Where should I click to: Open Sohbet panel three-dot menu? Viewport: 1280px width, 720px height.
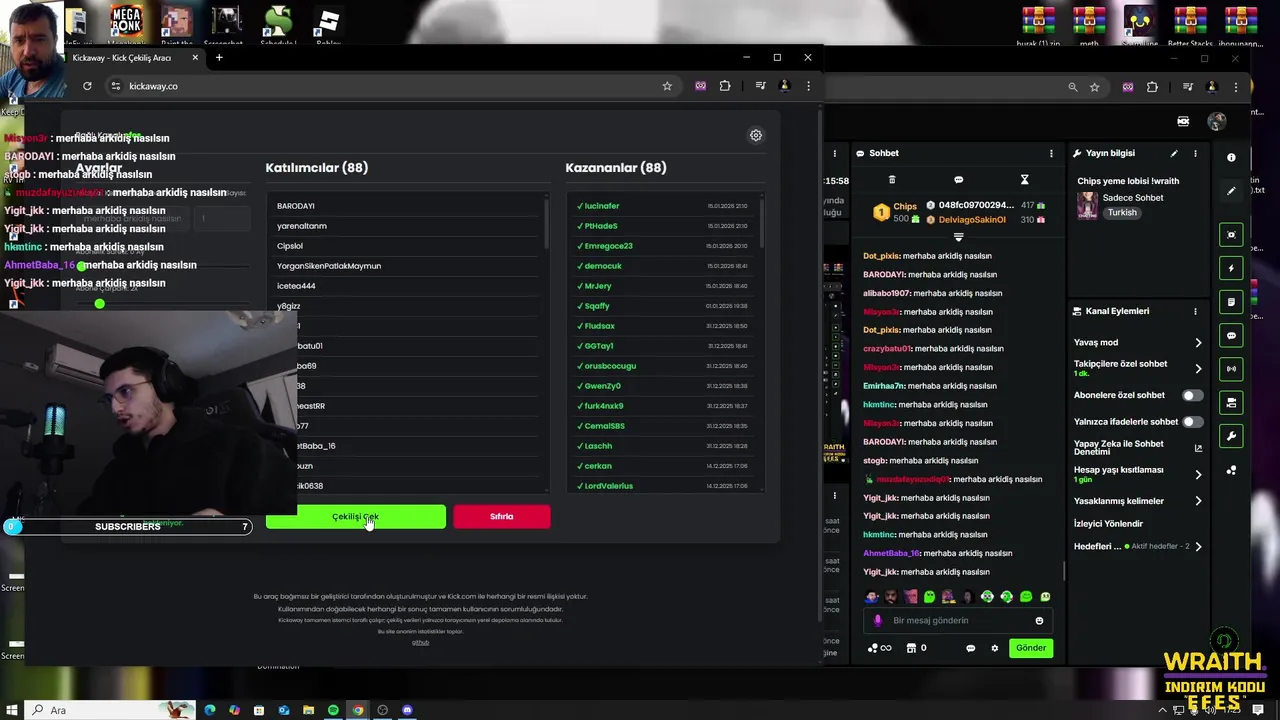click(x=1051, y=153)
